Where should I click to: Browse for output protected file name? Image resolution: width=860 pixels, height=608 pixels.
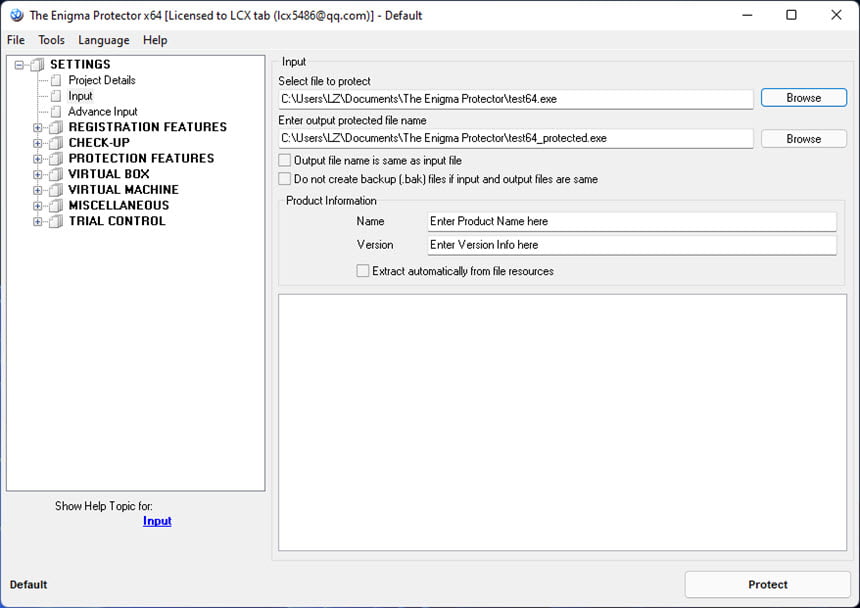tap(804, 139)
